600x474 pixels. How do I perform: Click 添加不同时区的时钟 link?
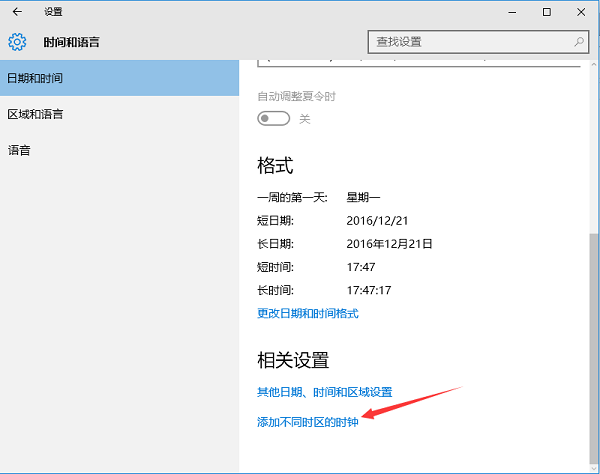(x=308, y=422)
